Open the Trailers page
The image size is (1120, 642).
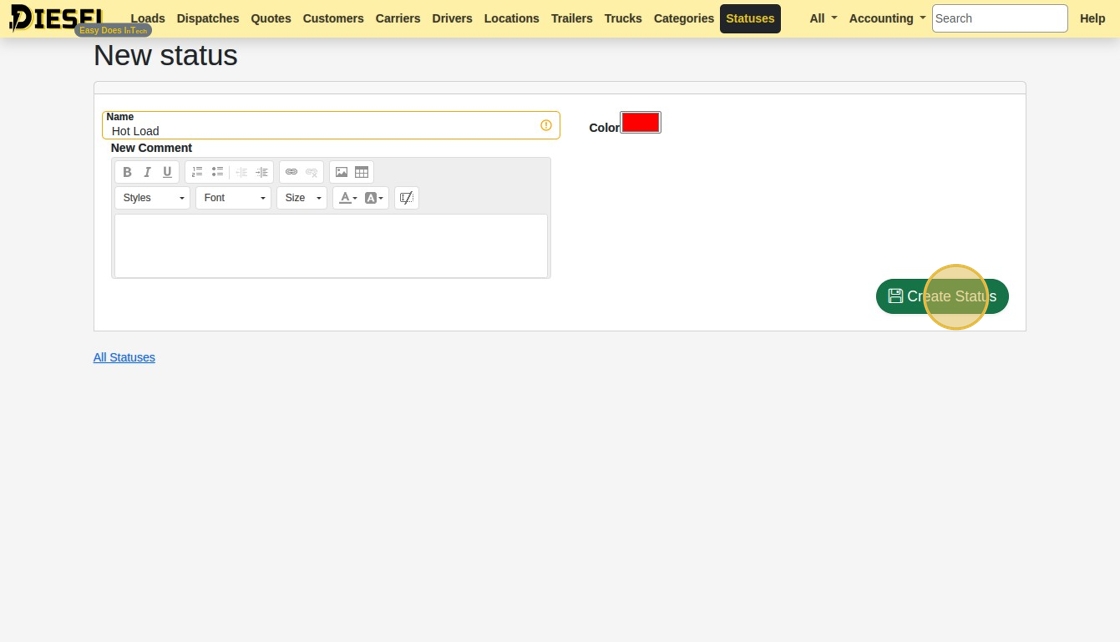[x=571, y=19]
